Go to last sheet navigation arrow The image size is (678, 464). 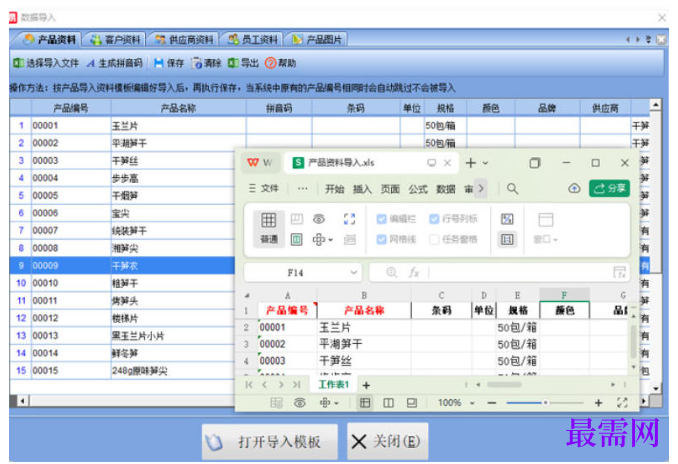[x=297, y=385]
